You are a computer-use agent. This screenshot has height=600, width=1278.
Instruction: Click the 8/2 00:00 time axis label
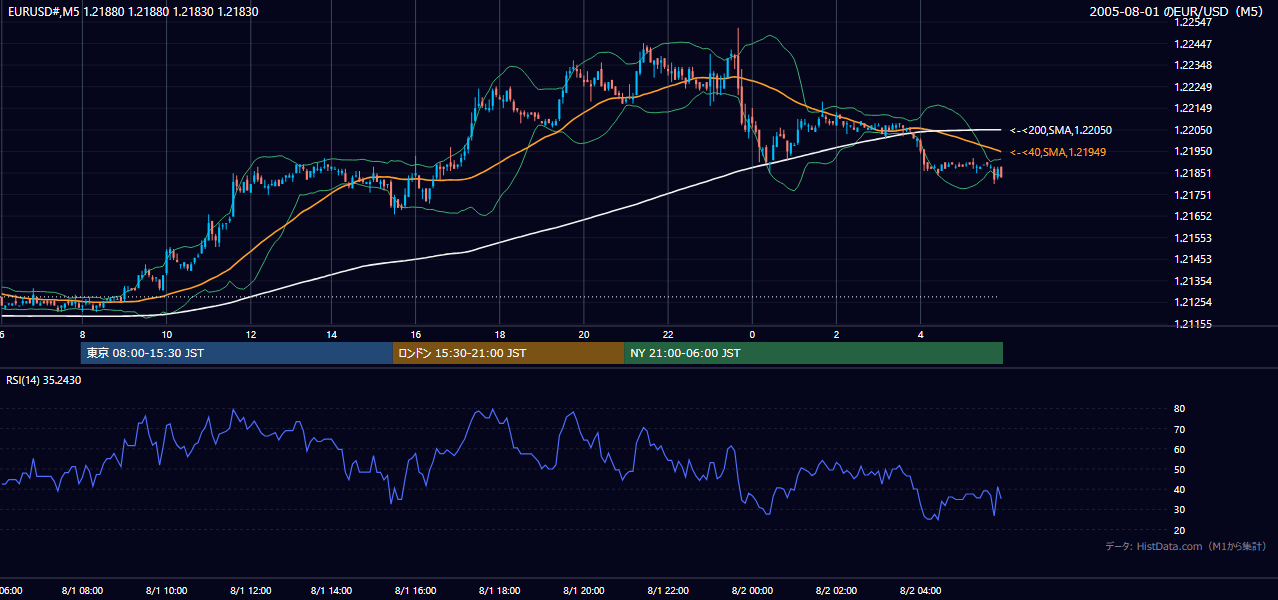(752, 591)
